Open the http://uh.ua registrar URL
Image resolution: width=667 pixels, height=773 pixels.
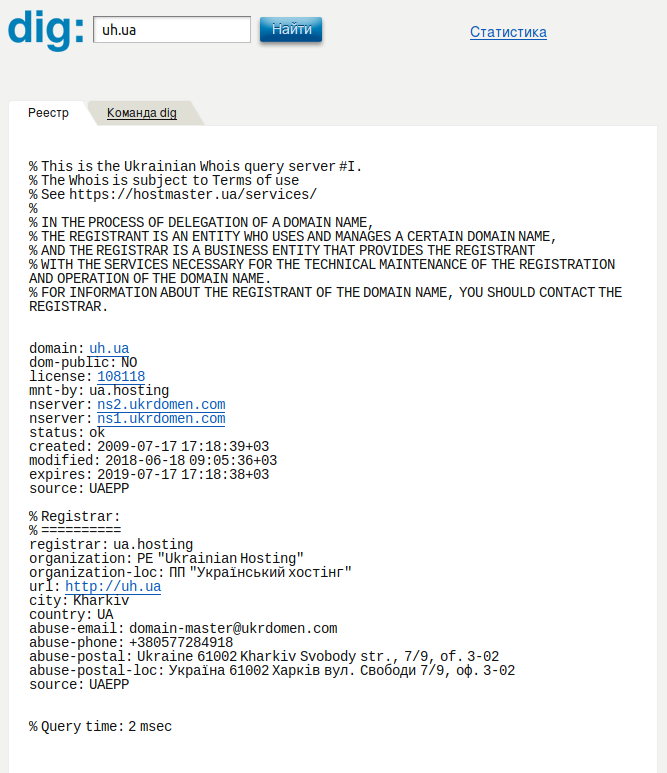pos(113,587)
